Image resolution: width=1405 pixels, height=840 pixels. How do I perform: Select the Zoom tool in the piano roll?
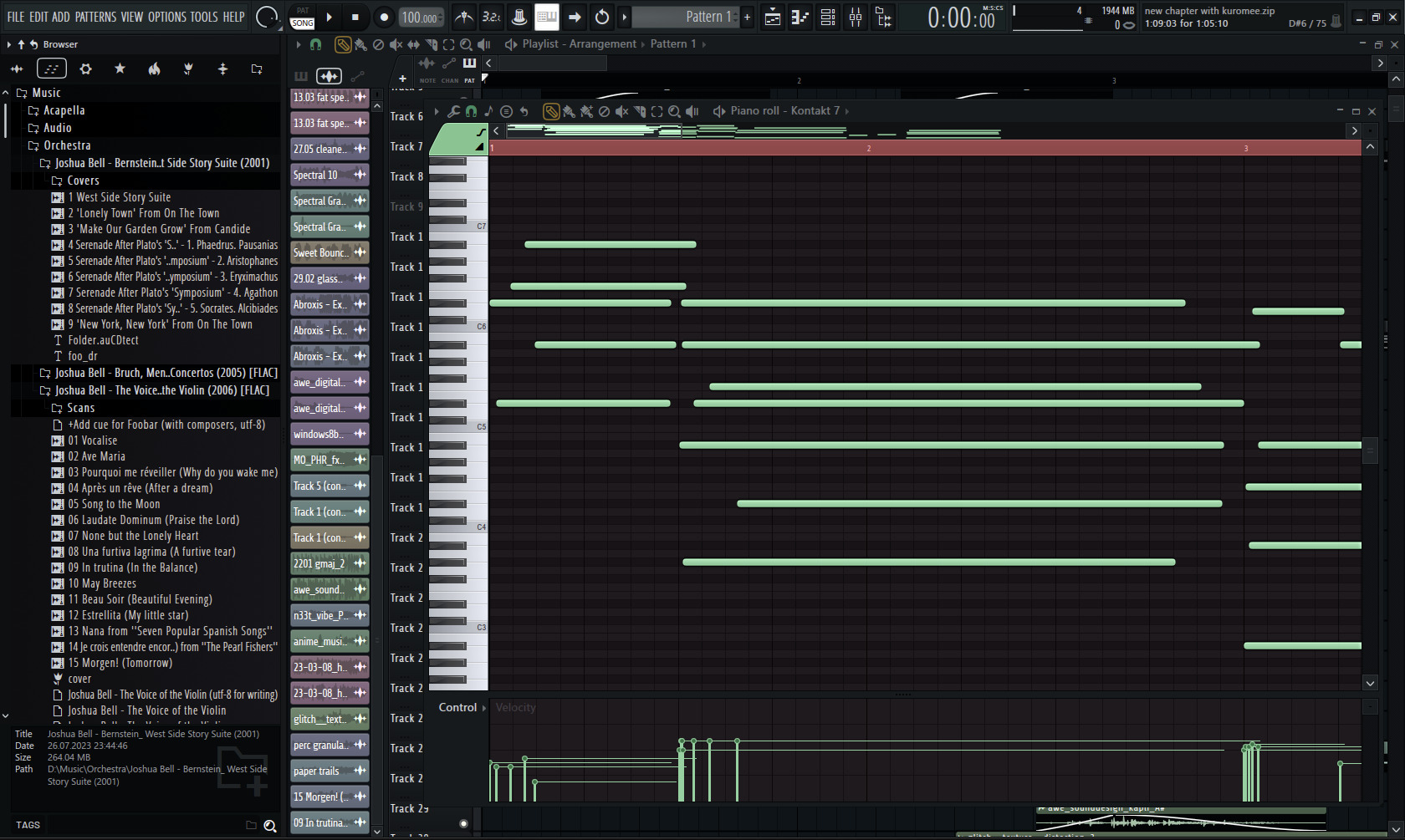[674, 111]
